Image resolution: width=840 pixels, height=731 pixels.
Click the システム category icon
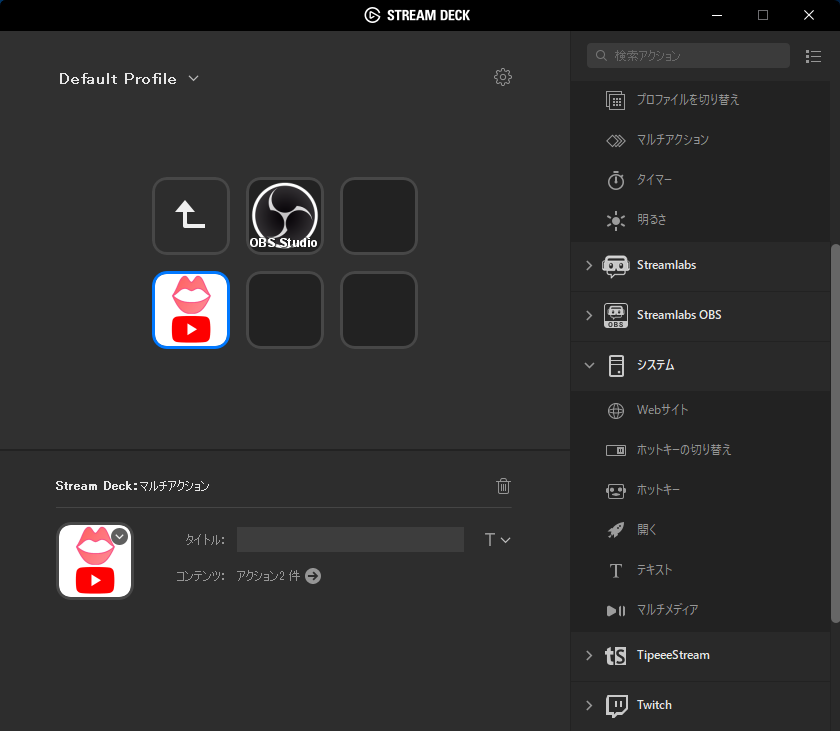pyautogui.click(x=616, y=366)
